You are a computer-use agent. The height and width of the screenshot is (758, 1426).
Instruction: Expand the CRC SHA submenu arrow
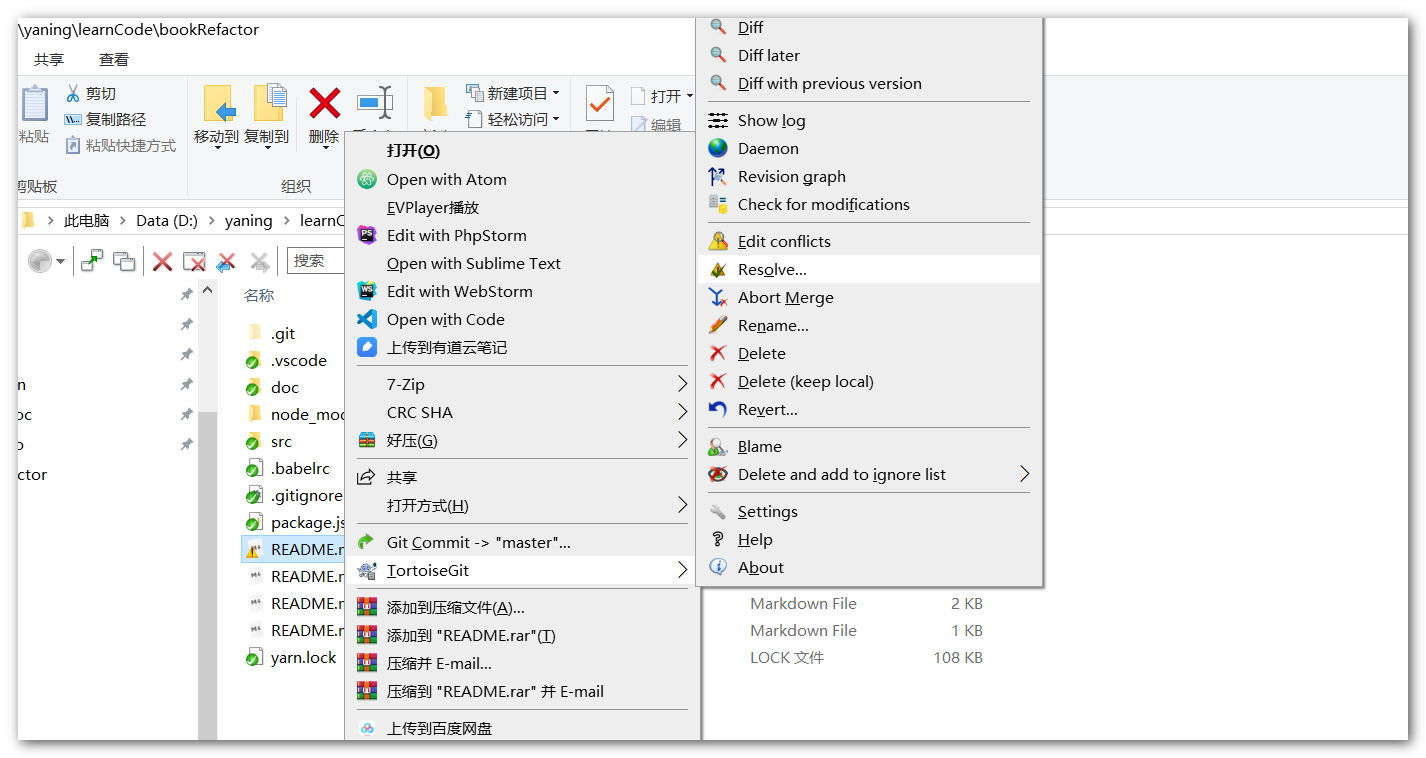pos(682,412)
